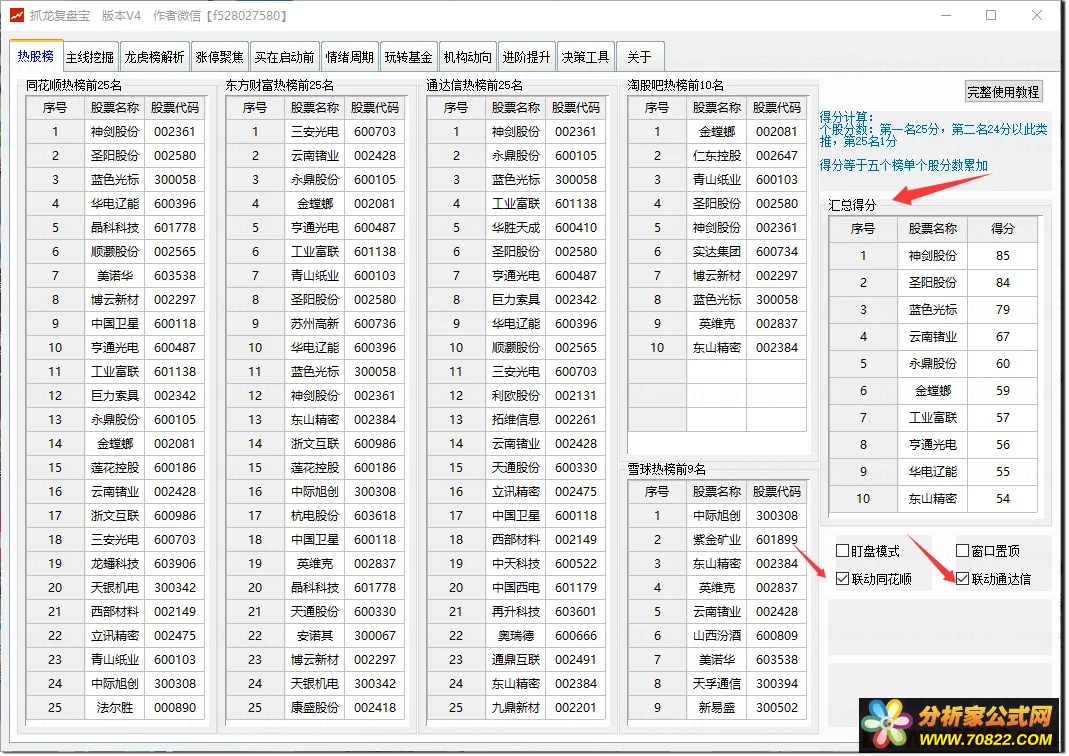Select 圣阳股份 in 汇总得分 table
The image size is (1069, 756).
click(933, 283)
